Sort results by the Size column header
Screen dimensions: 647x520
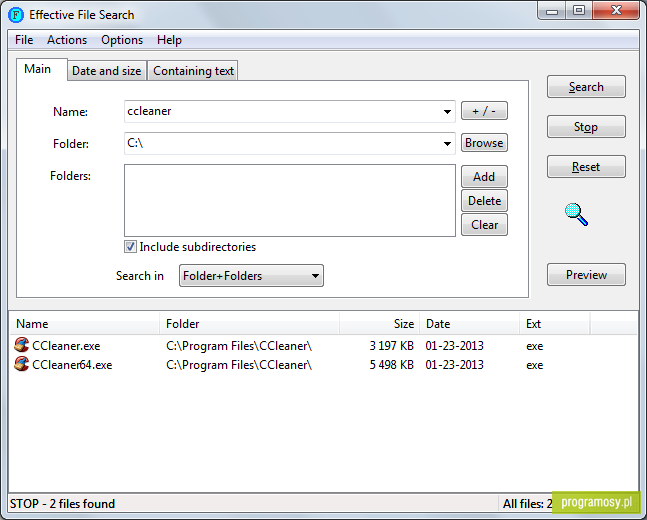[380, 324]
